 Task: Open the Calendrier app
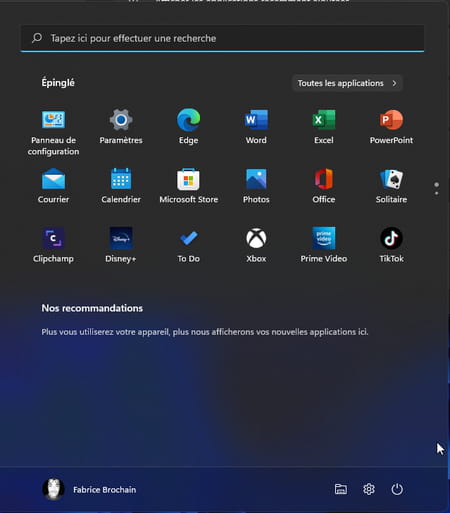point(121,186)
